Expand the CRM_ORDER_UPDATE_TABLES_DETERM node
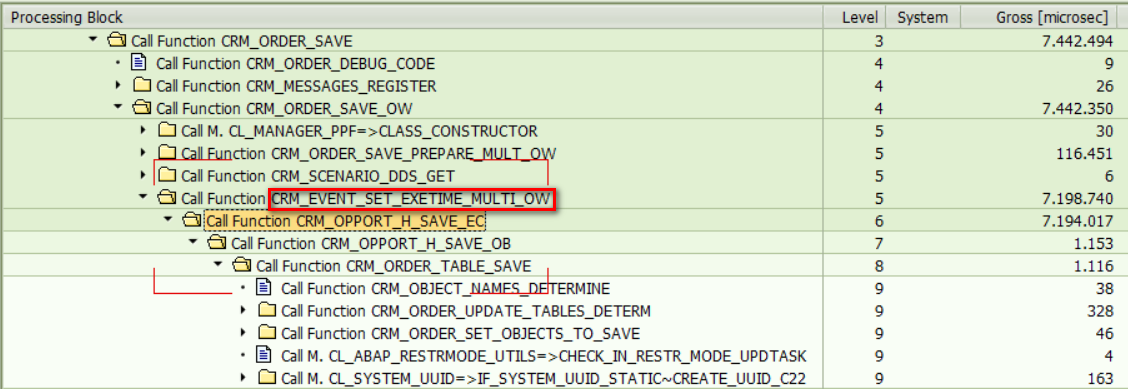 pyautogui.click(x=243, y=311)
